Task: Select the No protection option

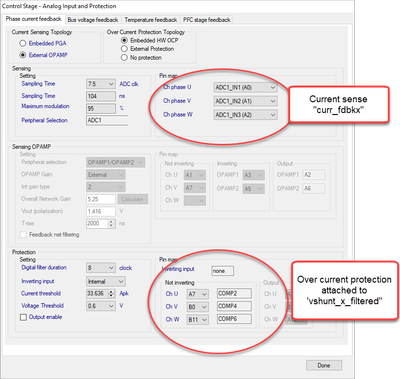Action: (x=124, y=58)
